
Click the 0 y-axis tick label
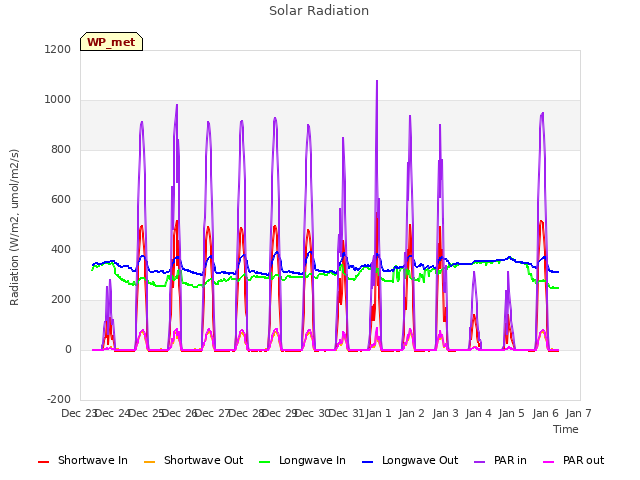(68, 350)
